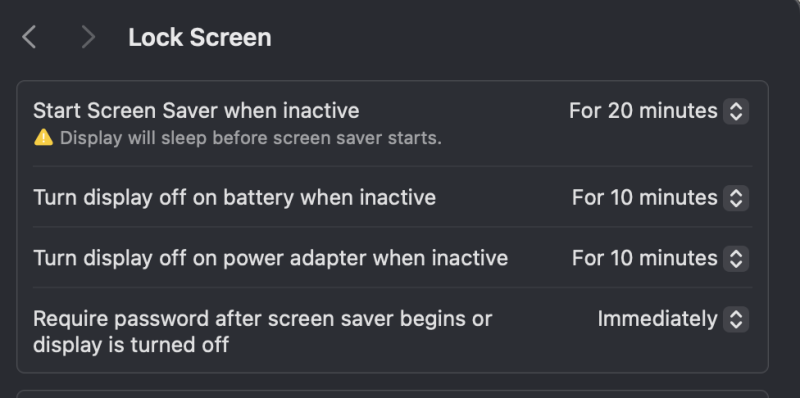Click the partially visible settings group at bottom
The image size is (800, 398).
tap(392, 394)
